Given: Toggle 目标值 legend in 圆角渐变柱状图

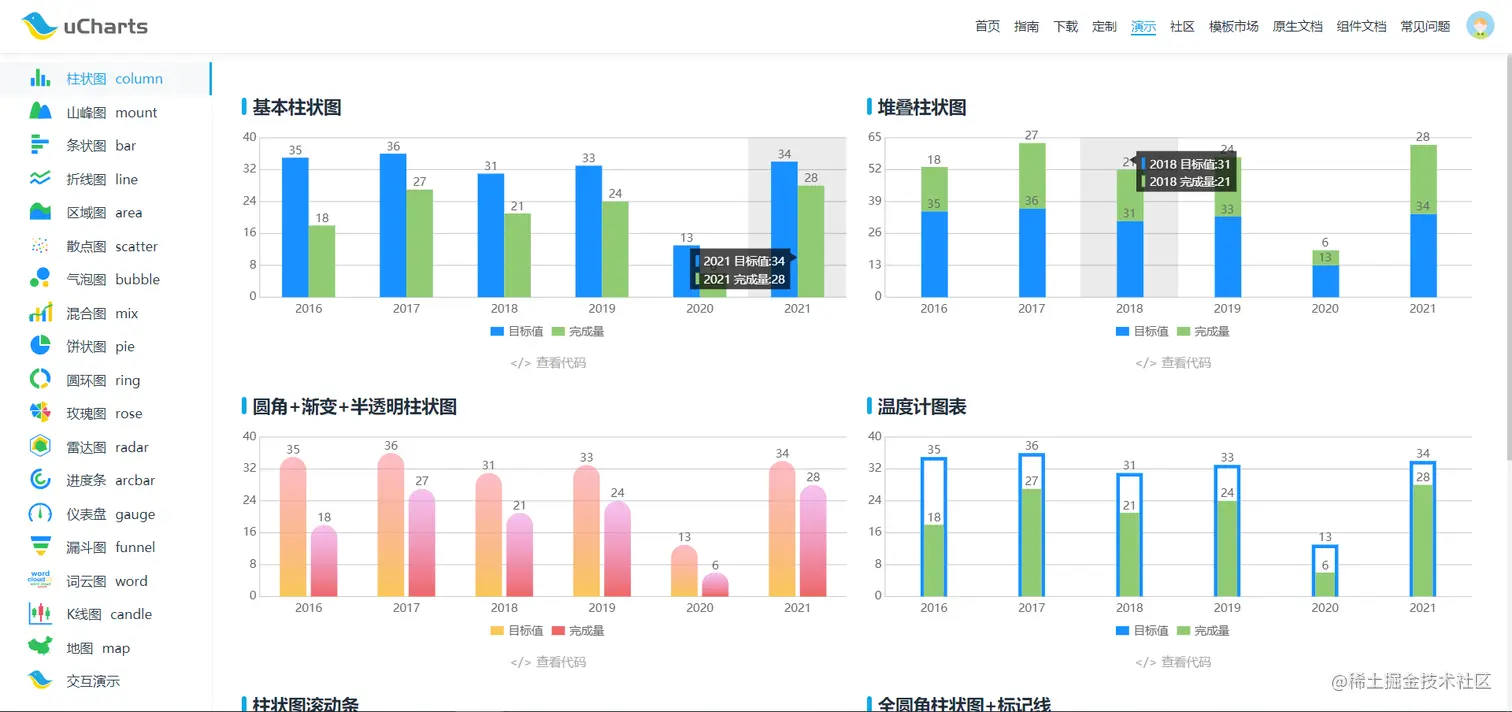Looking at the screenshot, I should [x=516, y=630].
